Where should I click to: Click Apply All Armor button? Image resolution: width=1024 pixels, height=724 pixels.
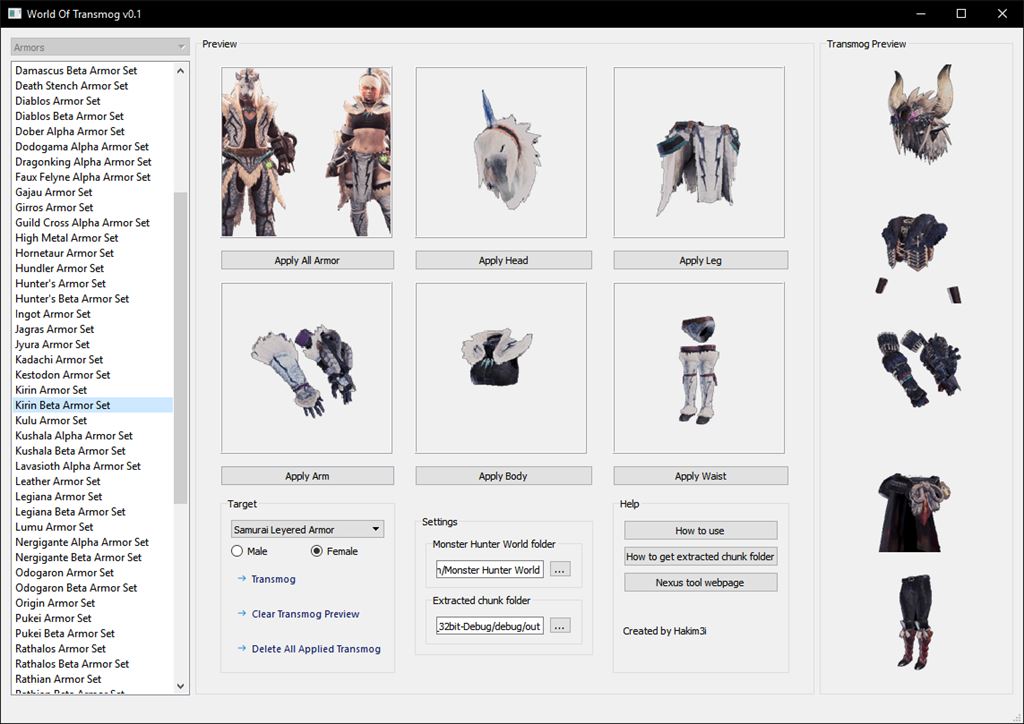click(307, 260)
